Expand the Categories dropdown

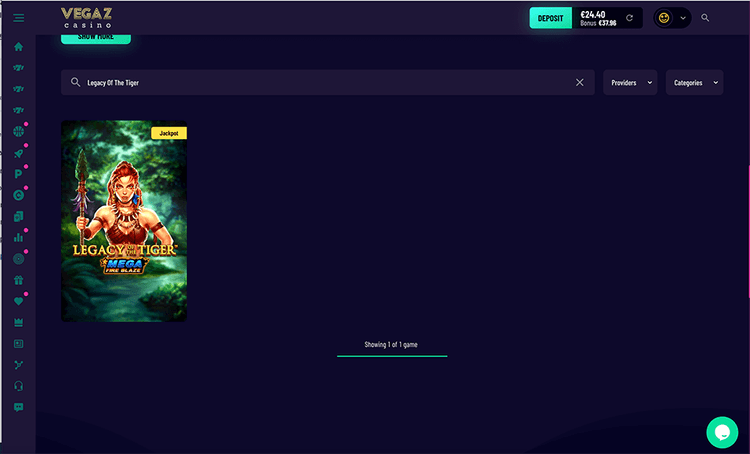point(695,82)
